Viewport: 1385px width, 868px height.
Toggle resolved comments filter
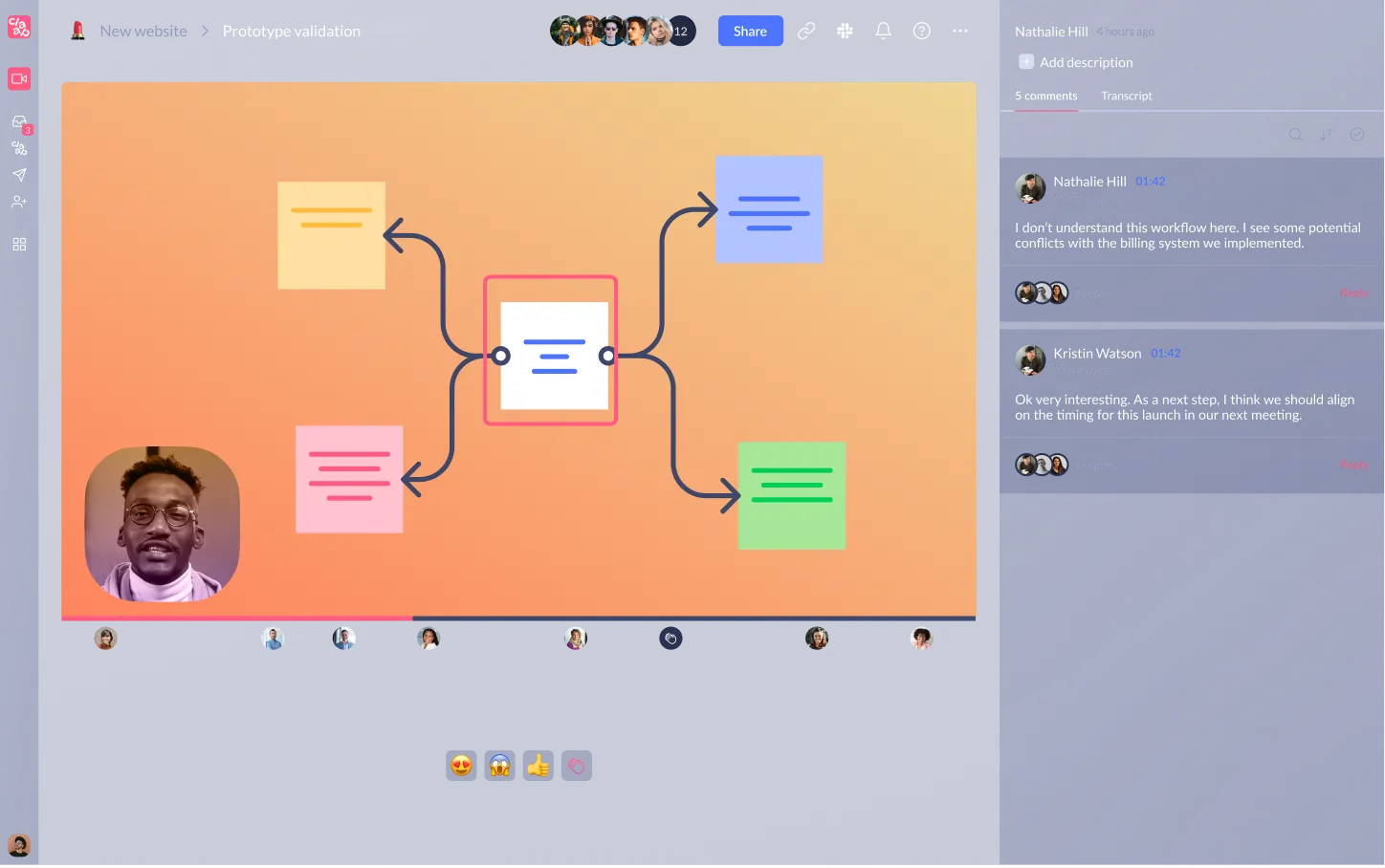point(1356,134)
